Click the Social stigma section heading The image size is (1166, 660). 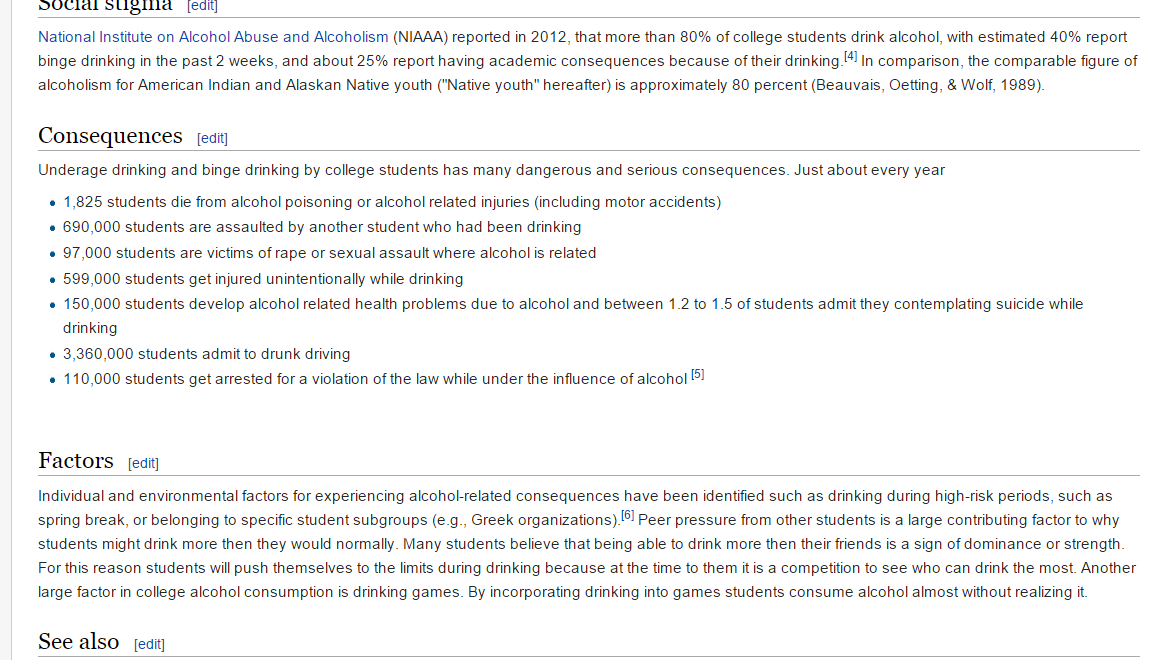[x=105, y=5]
